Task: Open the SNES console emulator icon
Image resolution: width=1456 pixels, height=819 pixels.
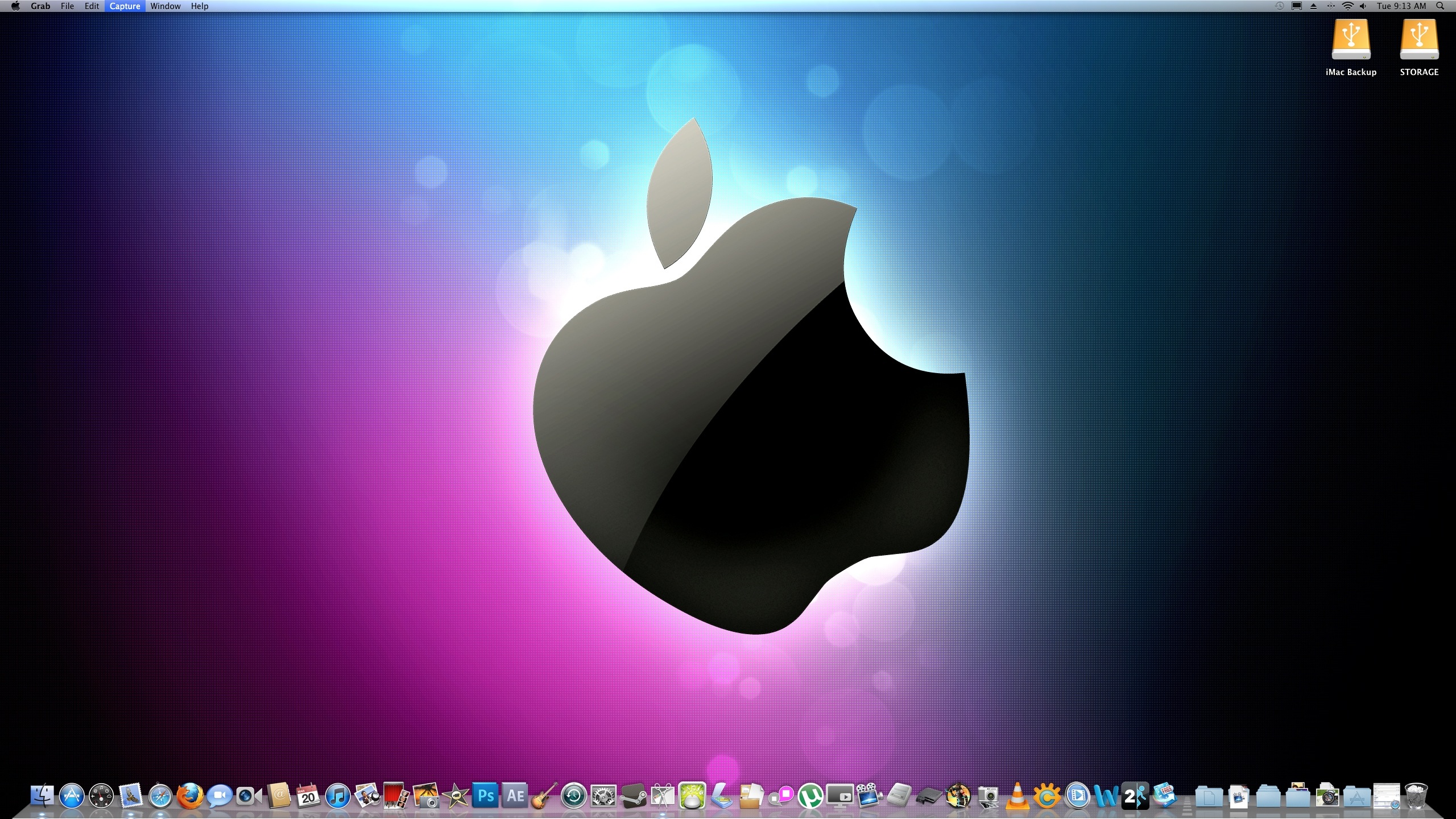Action: [899, 796]
